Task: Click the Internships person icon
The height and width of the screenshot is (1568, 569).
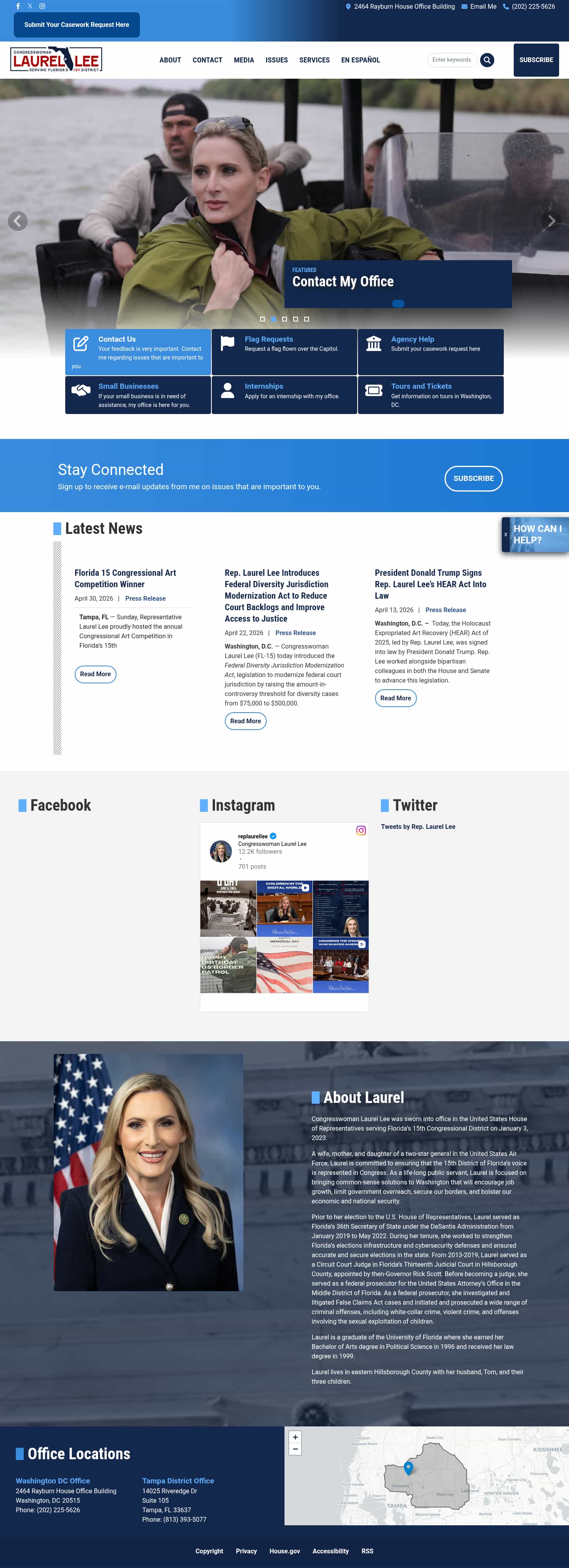Action: [227, 390]
